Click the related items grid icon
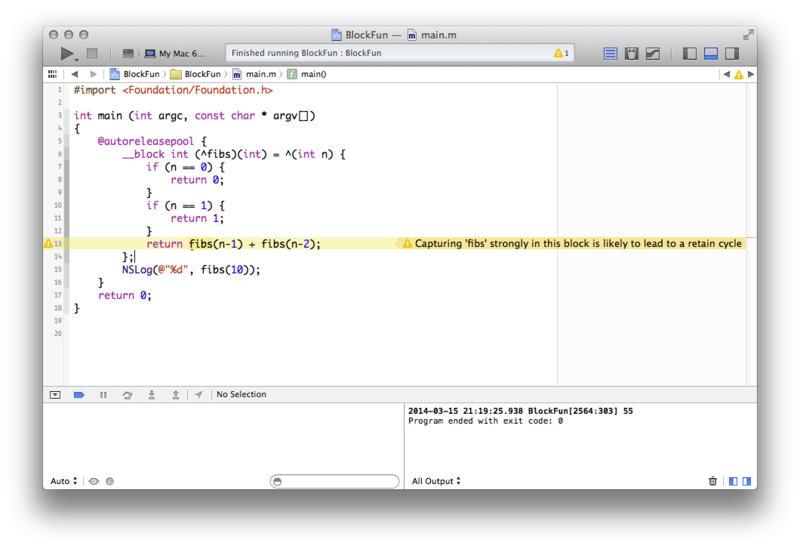Image resolution: width=800 pixels, height=549 pixels. point(52,74)
